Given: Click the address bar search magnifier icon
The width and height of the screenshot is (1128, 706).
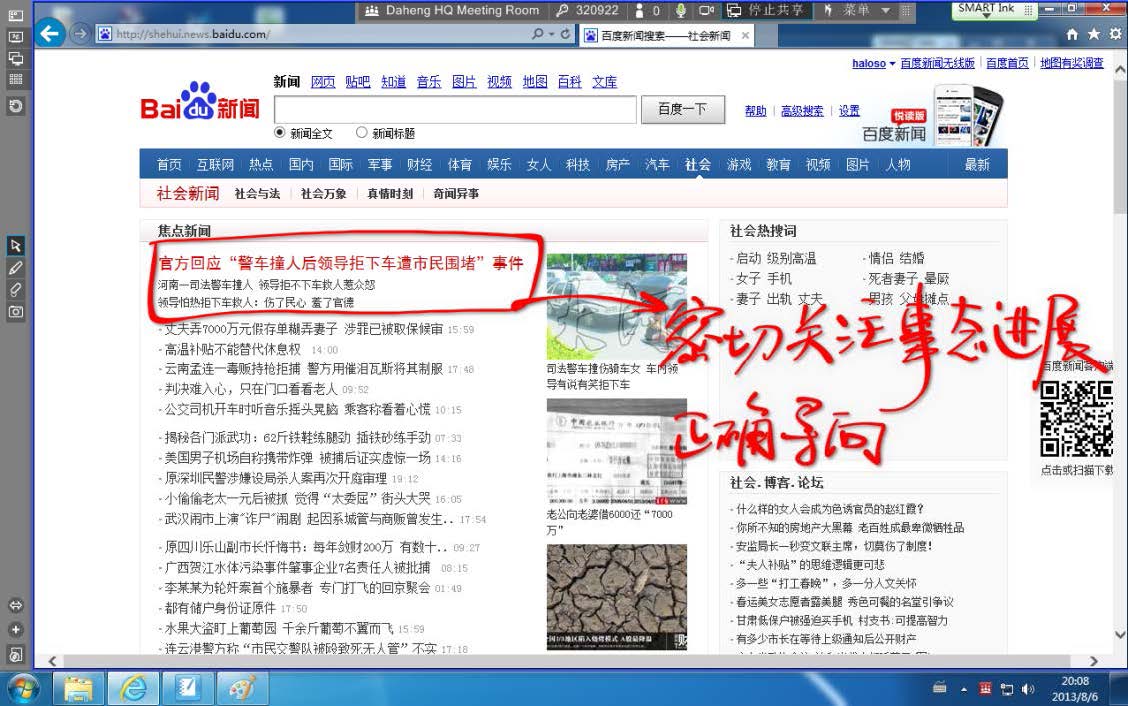Looking at the screenshot, I should [x=537, y=34].
